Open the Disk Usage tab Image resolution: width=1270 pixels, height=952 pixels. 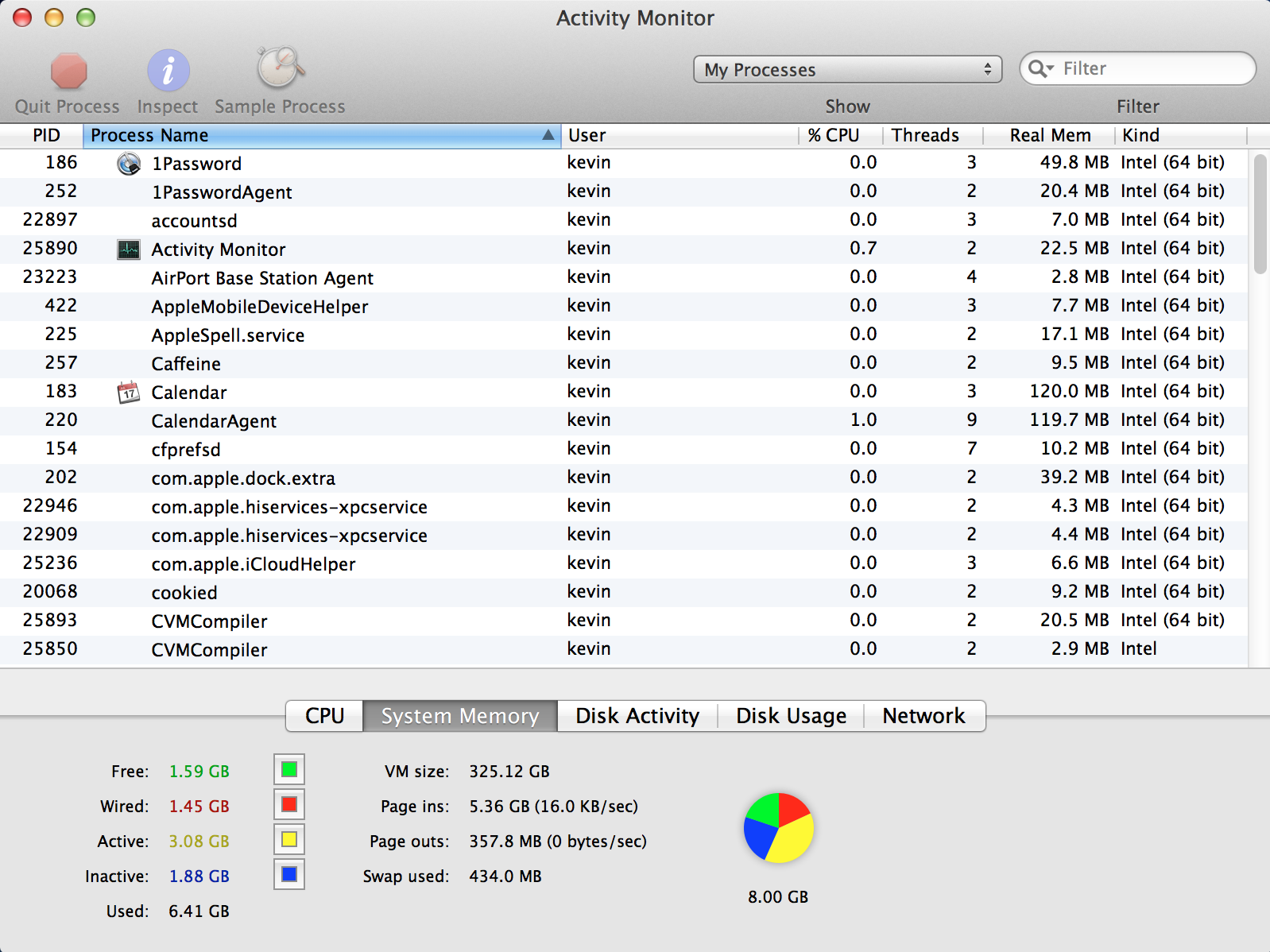point(791,716)
